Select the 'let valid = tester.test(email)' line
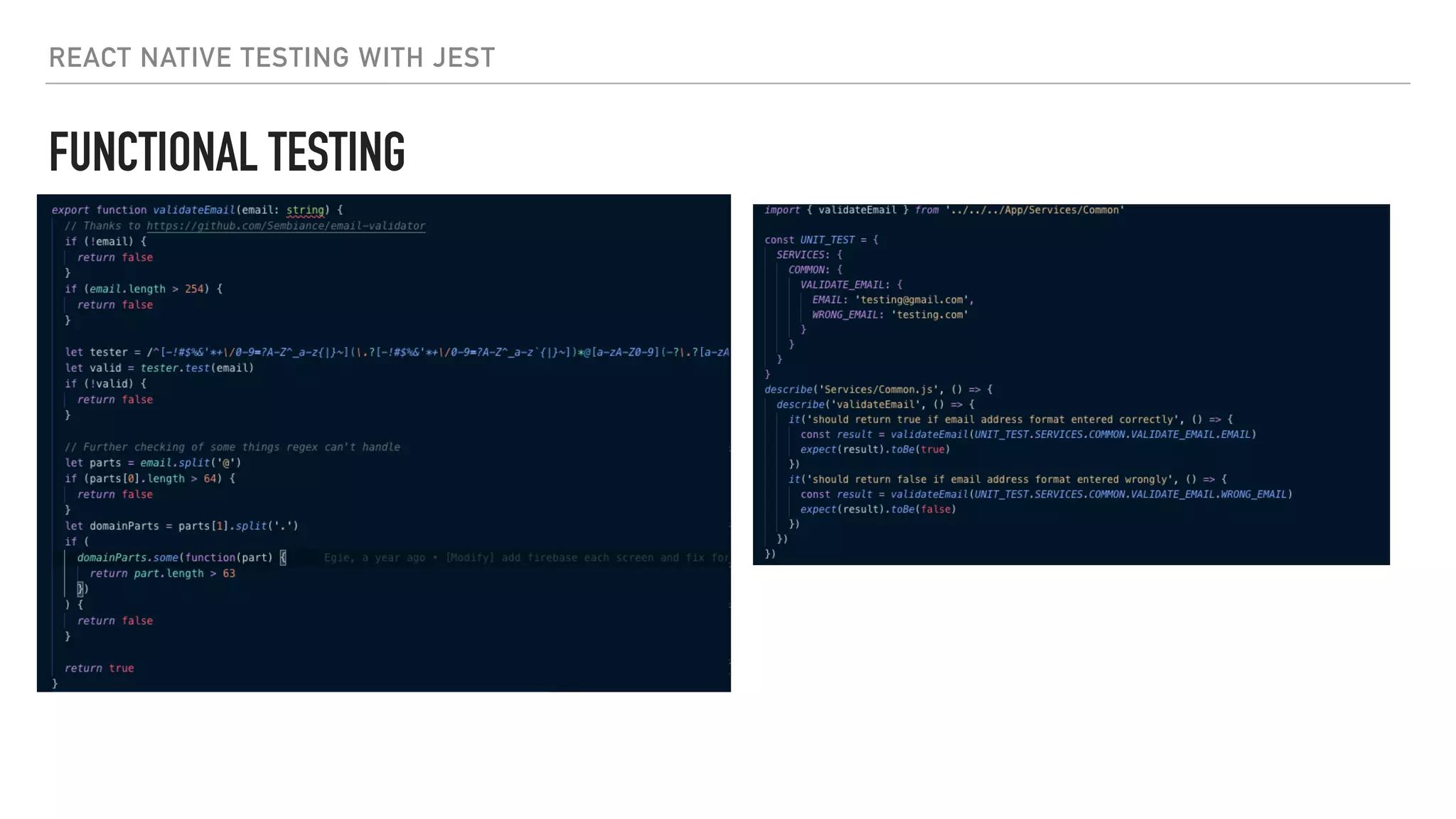The width and height of the screenshot is (1456, 819). [x=159, y=368]
